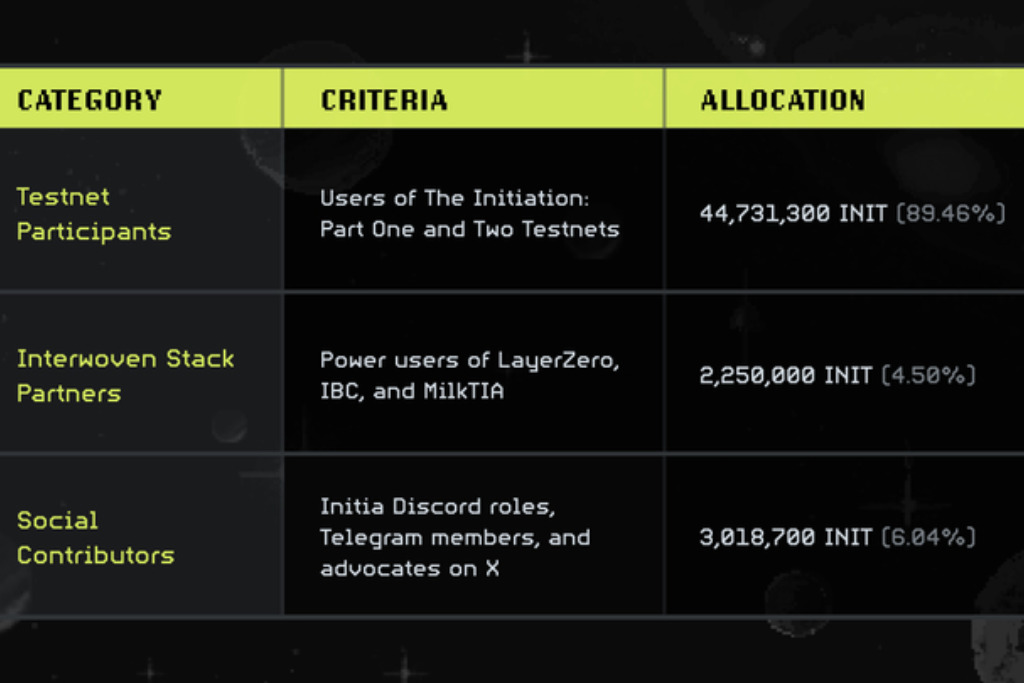Click the 4.50% percentage figure
This screenshot has width=1024, height=683.
[928, 375]
